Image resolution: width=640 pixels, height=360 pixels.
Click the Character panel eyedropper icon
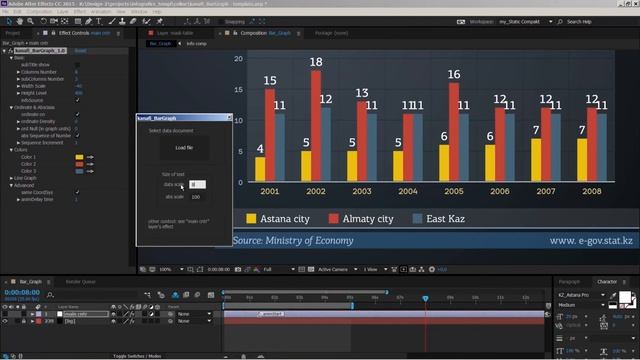pos(613,295)
